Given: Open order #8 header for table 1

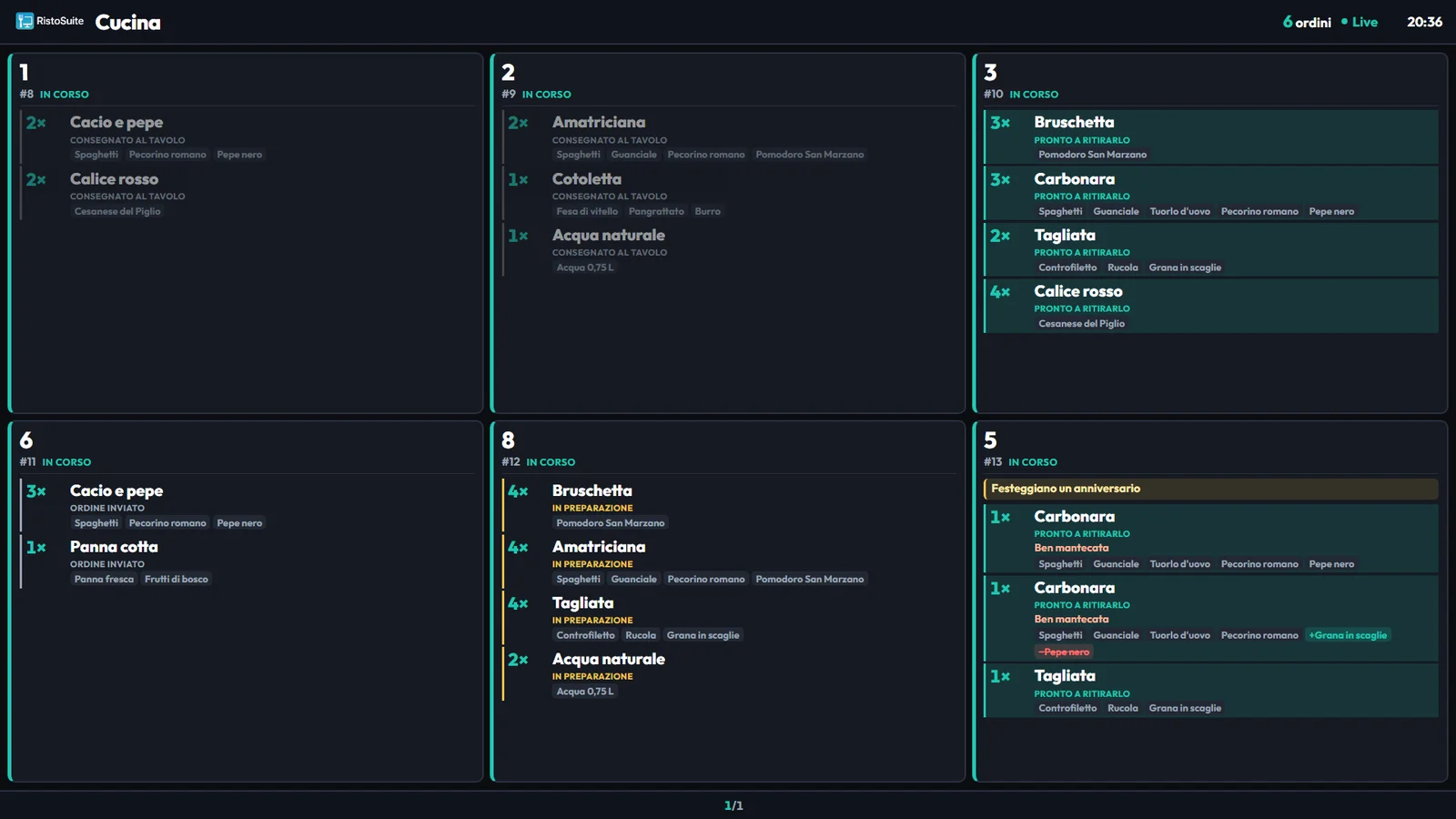Looking at the screenshot, I should click(x=248, y=80).
